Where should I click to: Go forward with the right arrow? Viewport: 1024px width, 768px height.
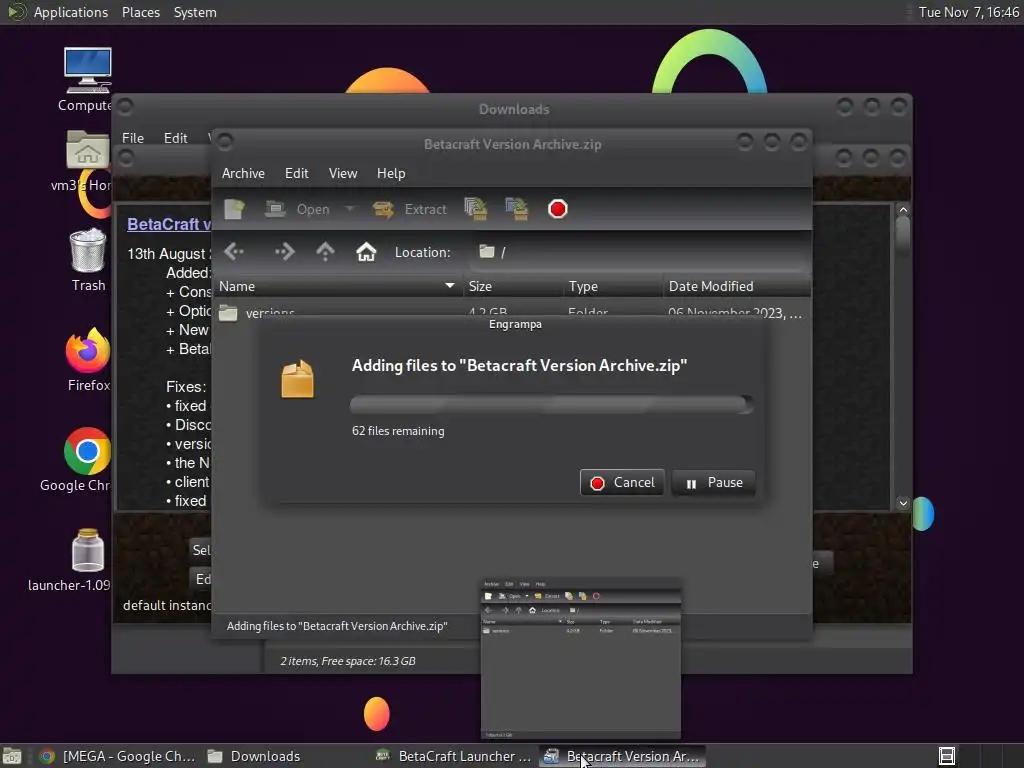(284, 252)
